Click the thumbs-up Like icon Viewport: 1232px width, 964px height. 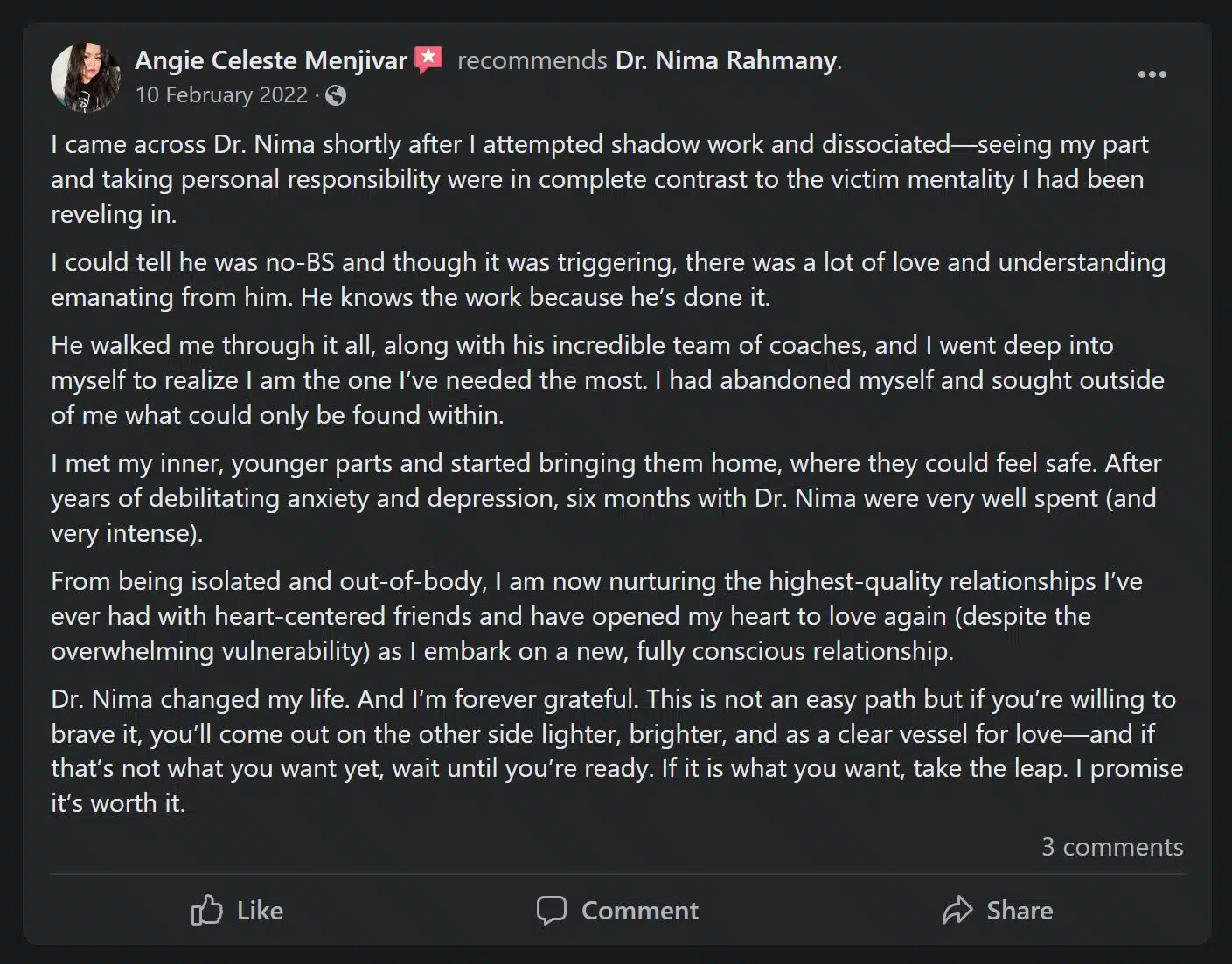click(206, 911)
